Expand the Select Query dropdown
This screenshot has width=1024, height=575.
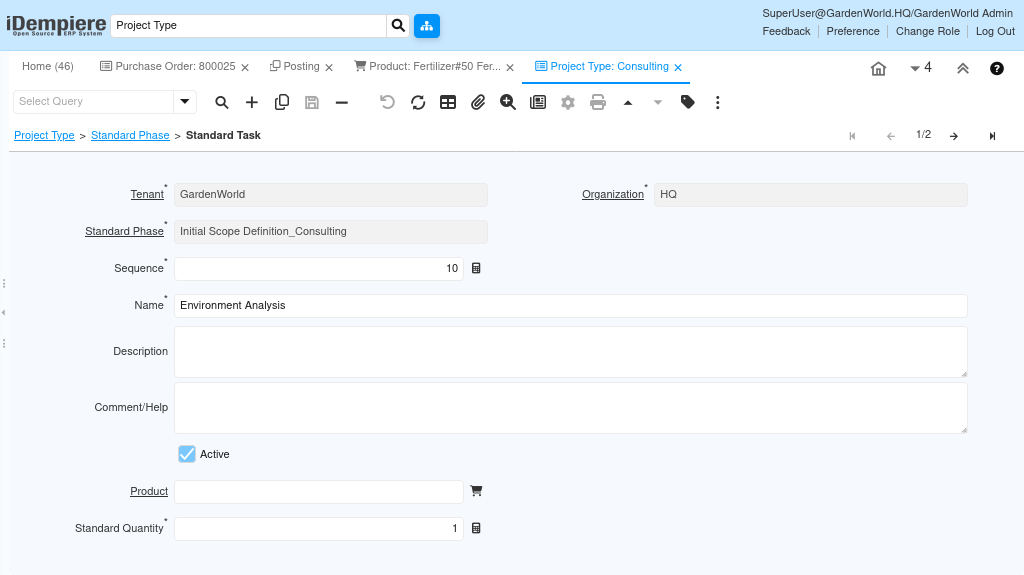(x=184, y=101)
